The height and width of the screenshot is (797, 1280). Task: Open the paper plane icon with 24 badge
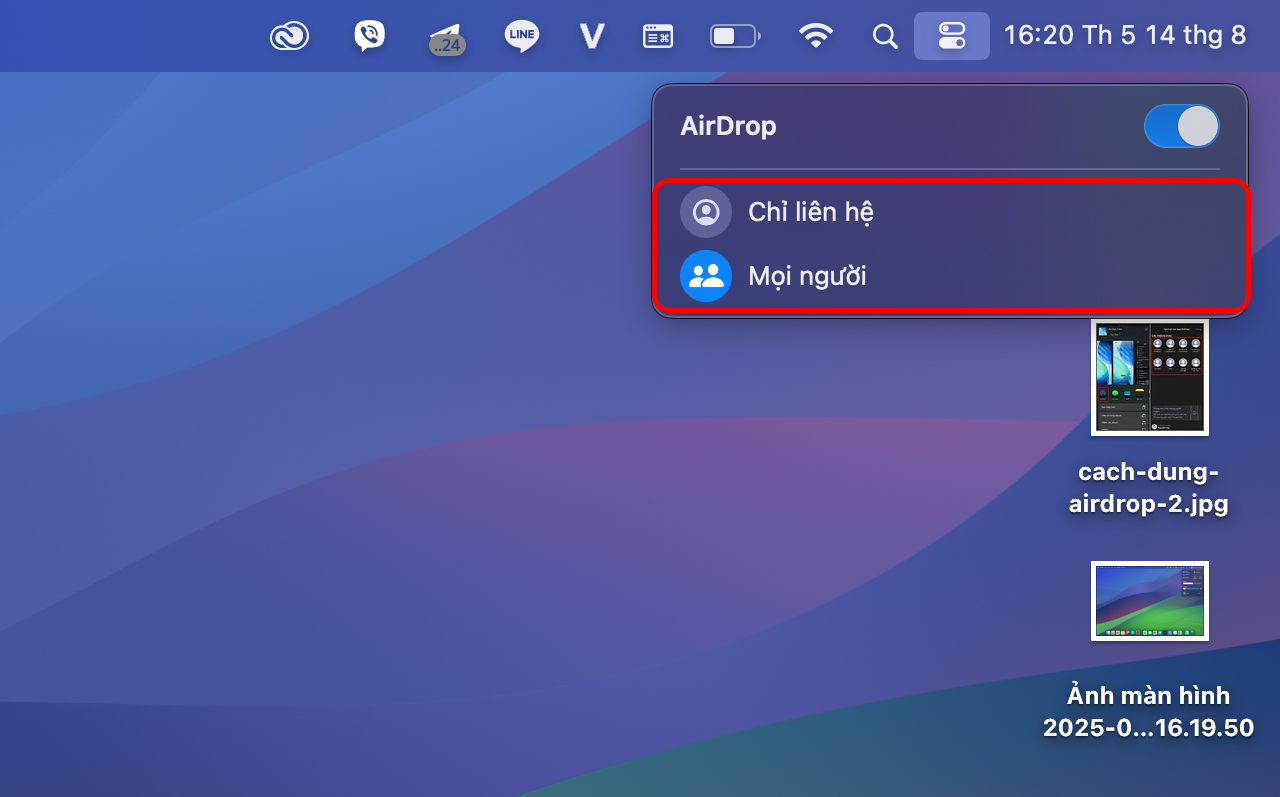pyautogui.click(x=447, y=38)
